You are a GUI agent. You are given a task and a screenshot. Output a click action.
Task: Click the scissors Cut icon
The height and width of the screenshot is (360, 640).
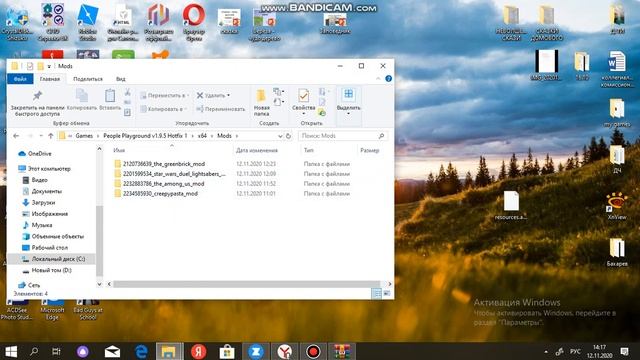click(127, 93)
